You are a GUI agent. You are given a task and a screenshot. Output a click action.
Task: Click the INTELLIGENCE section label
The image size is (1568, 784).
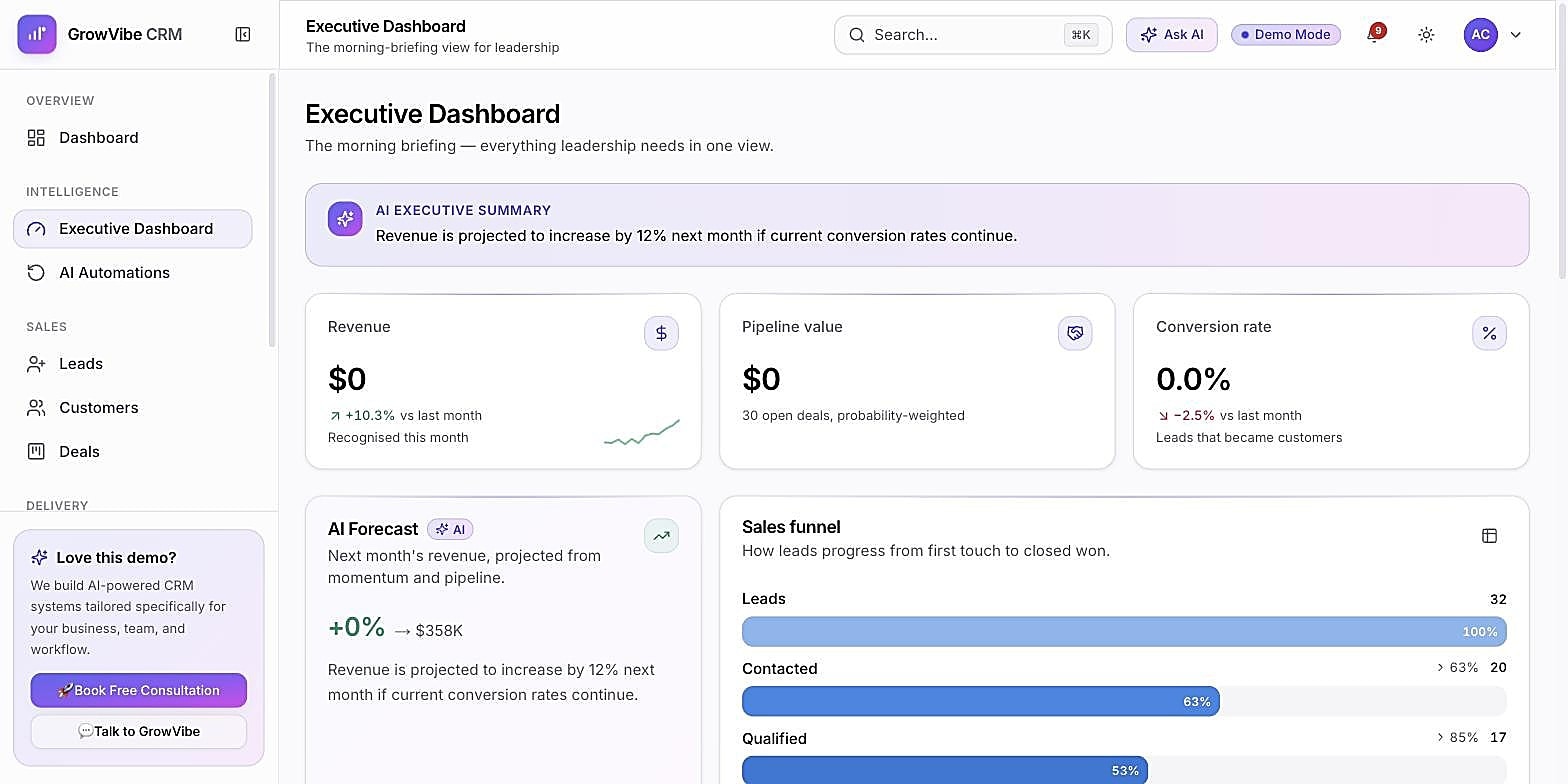[72, 192]
